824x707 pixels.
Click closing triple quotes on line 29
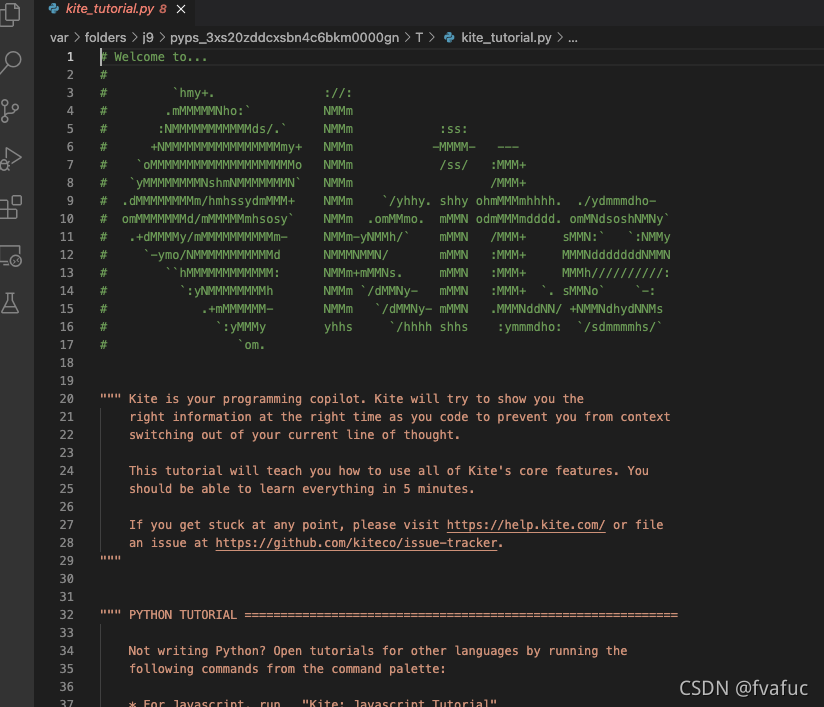pos(110,559)
